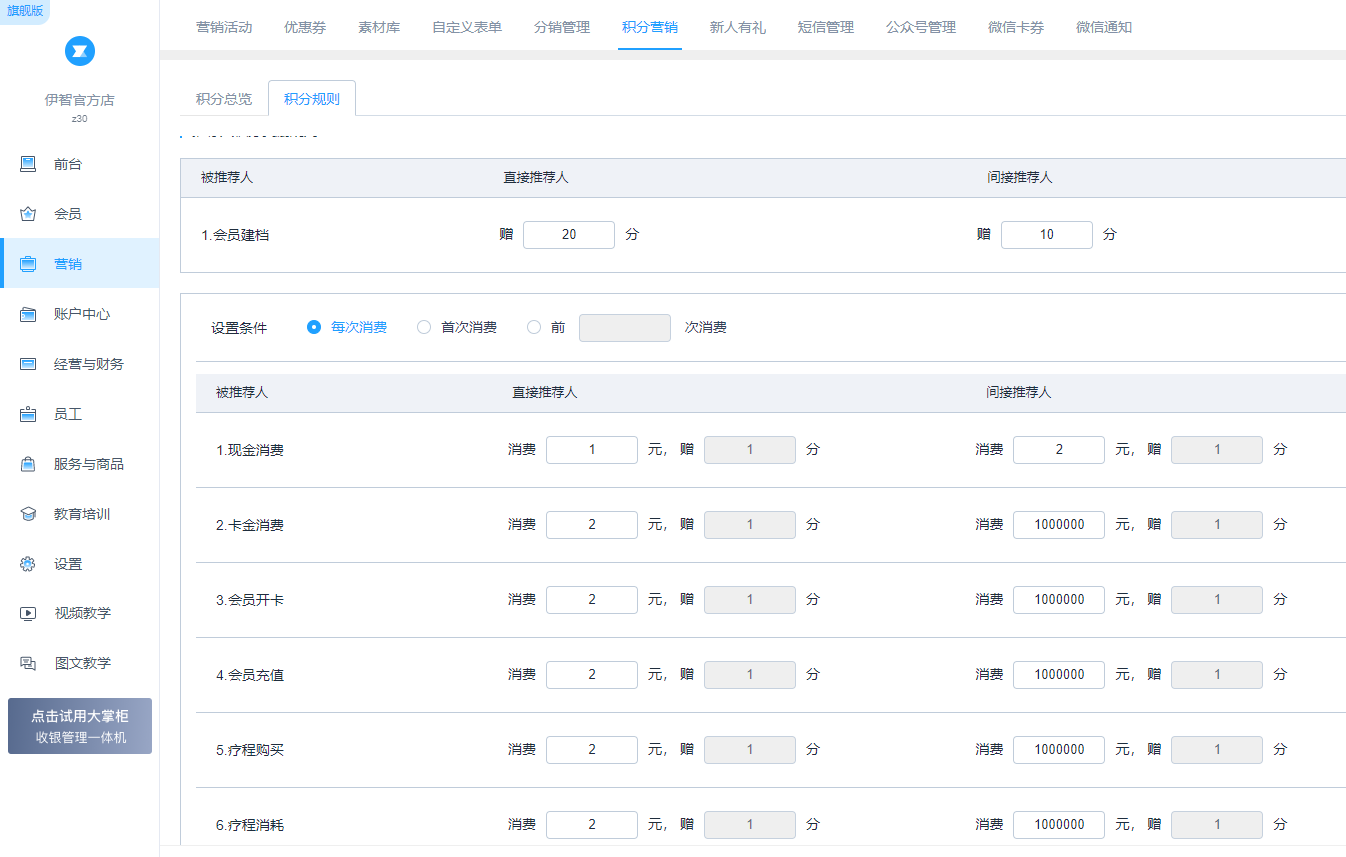Click 疗程消耗 indirect referrer amount field
Image resolution: width=1346 pixels, height=857 pixels.
point(1059,825)
